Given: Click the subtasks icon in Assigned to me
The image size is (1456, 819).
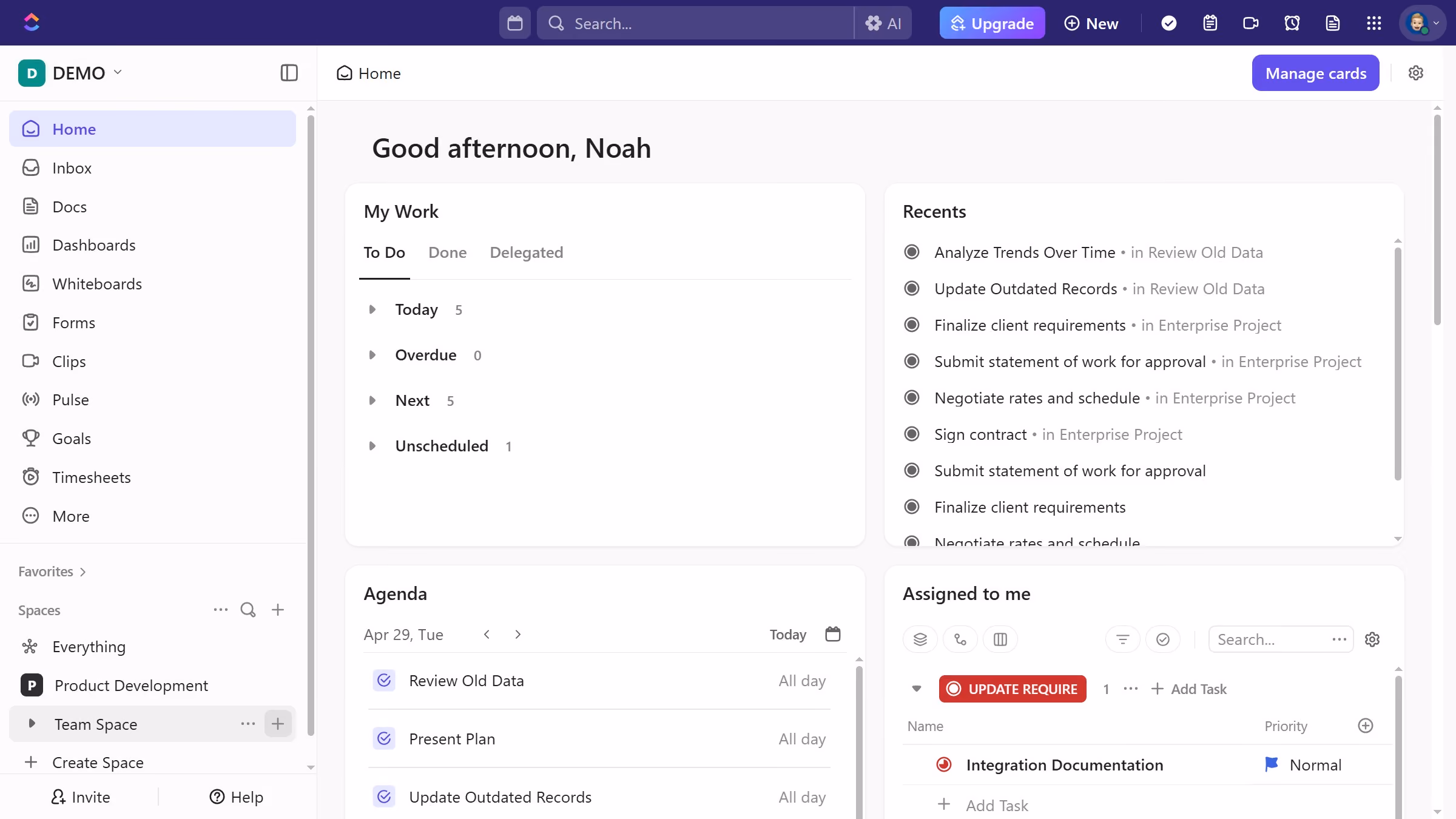Looking at the screenshot, I should [960, 639].
